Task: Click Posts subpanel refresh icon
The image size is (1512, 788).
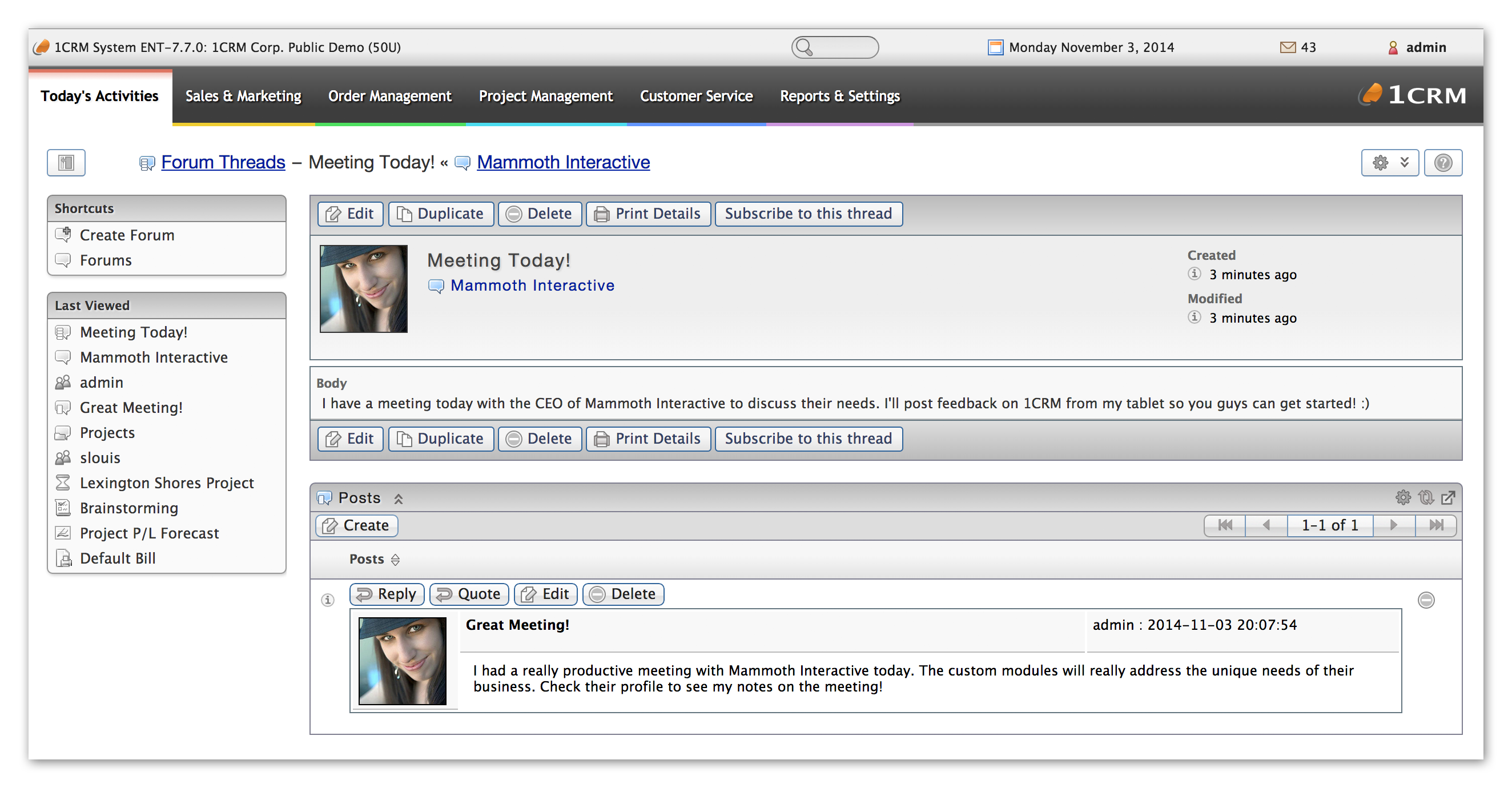Action: (x=1426, y=498)
